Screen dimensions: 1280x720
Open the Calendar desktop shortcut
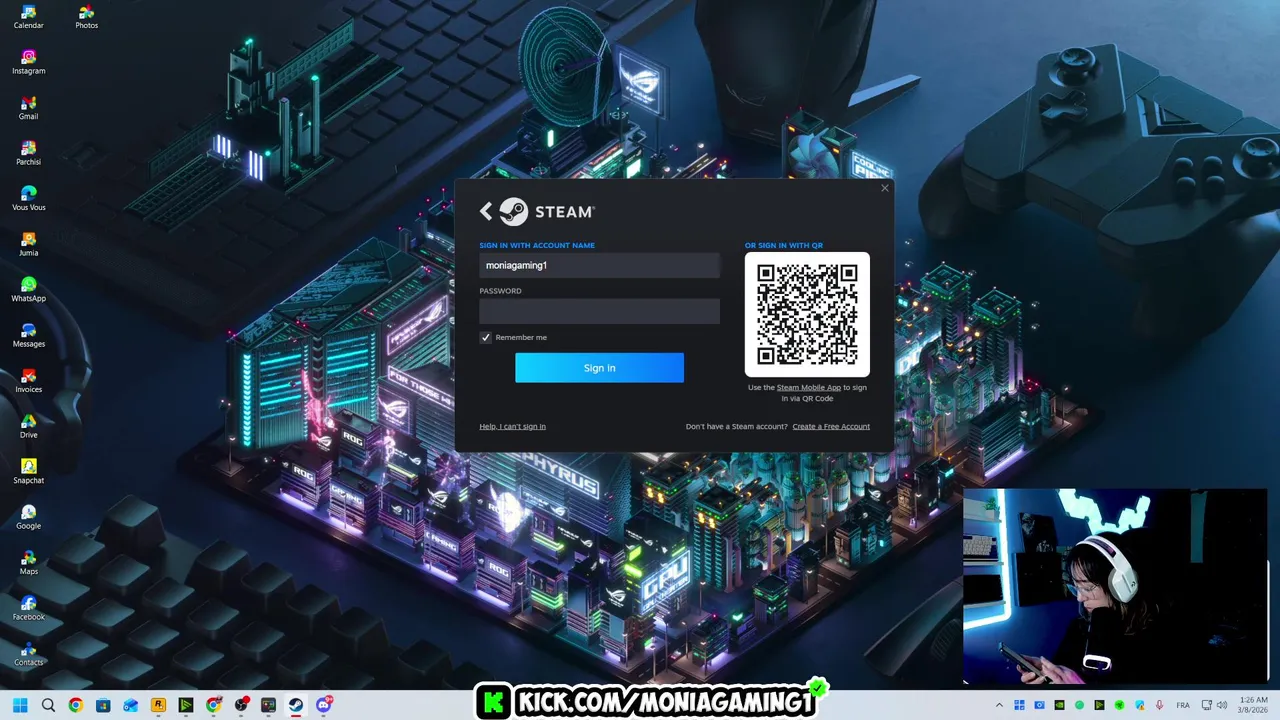pos(28,17)
